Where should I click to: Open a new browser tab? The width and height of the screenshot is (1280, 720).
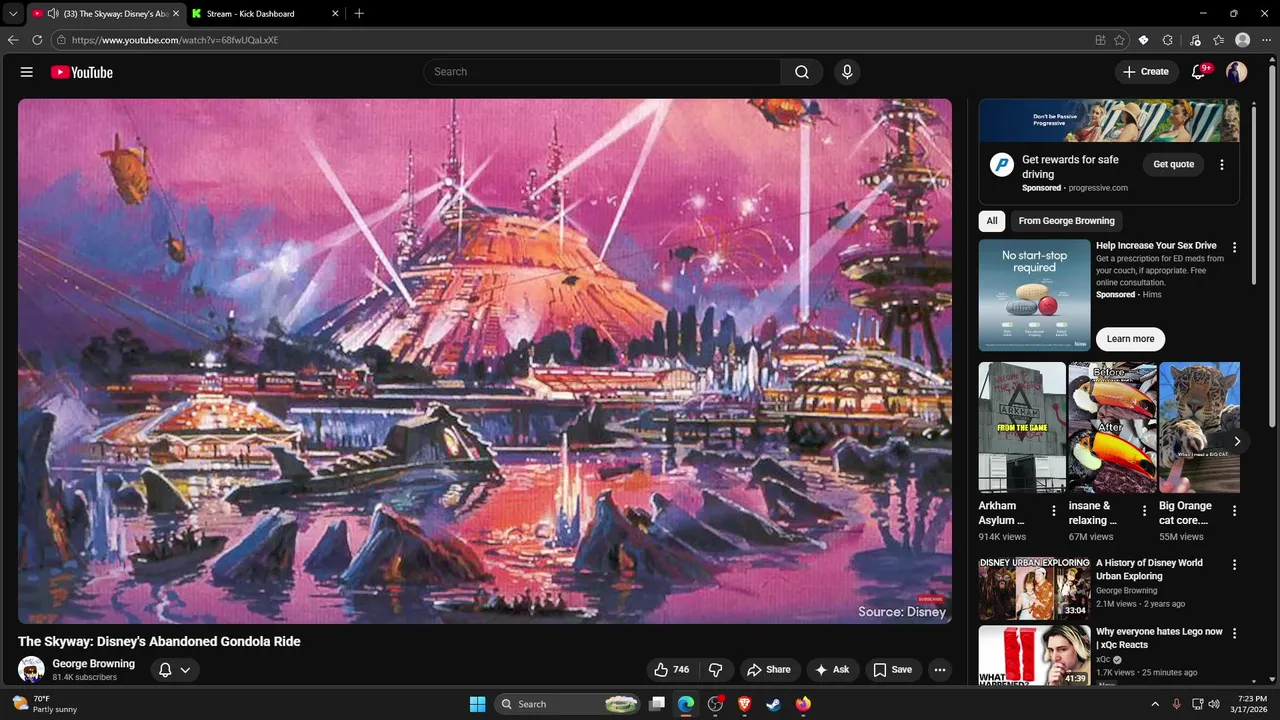(x=359, y=14)
